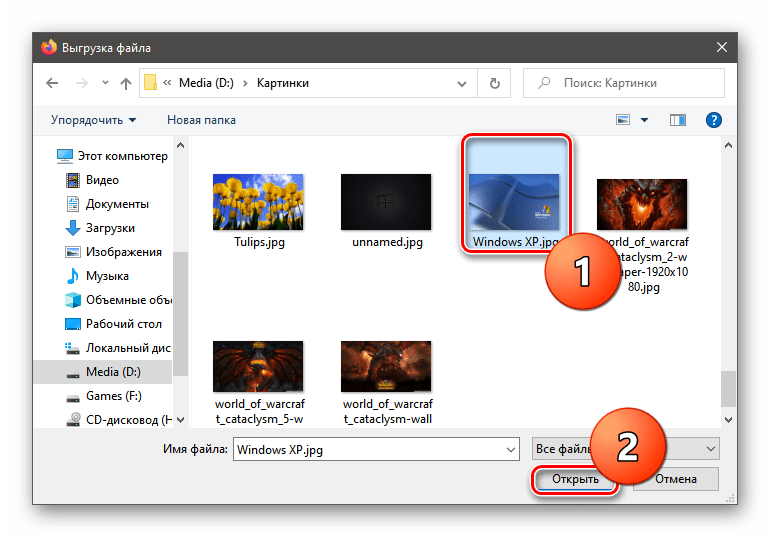Image resolution: width=770 pixels, height=537 pixels.
Task: Select Media (D:) in the address path
Action: coord(206,83)
